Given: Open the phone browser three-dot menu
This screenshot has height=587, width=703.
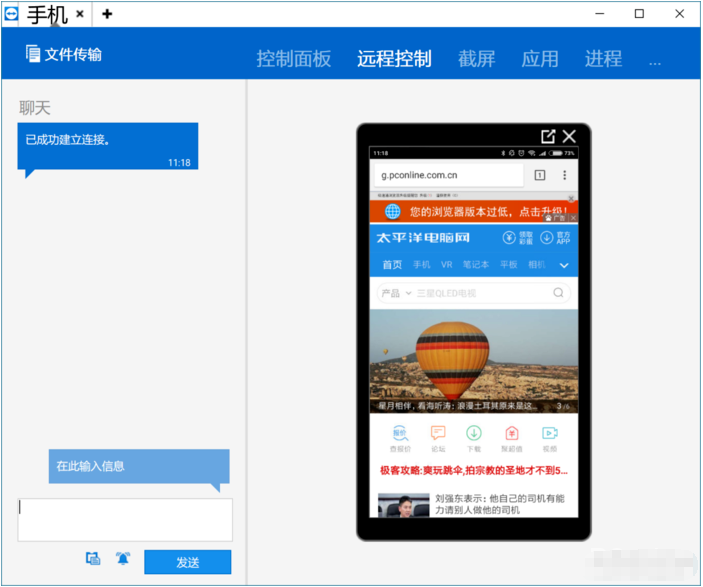Looking at the screenshot, I should [x=564, y=175].
